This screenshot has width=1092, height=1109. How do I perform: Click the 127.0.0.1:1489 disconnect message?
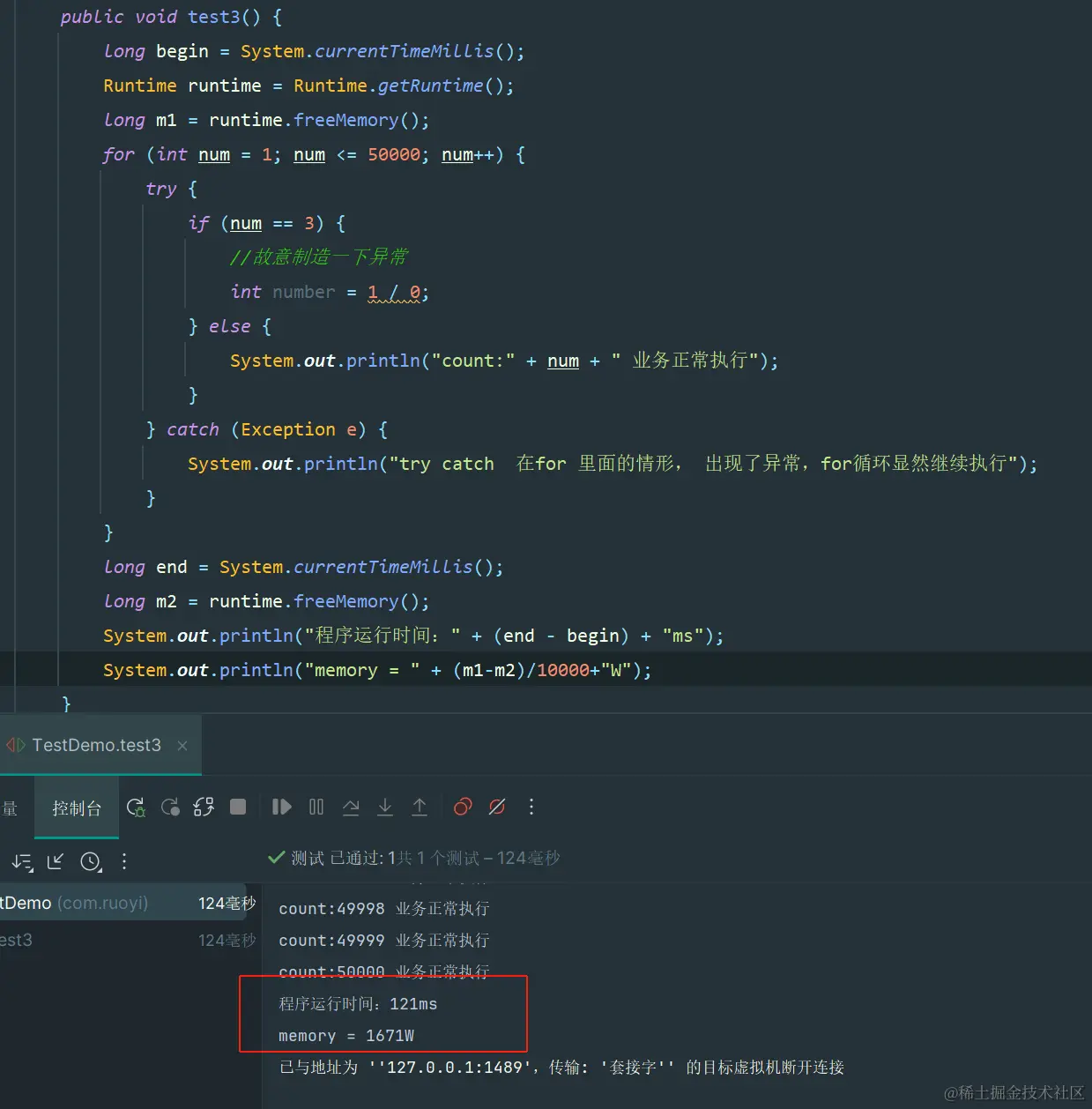point(561,1067)
